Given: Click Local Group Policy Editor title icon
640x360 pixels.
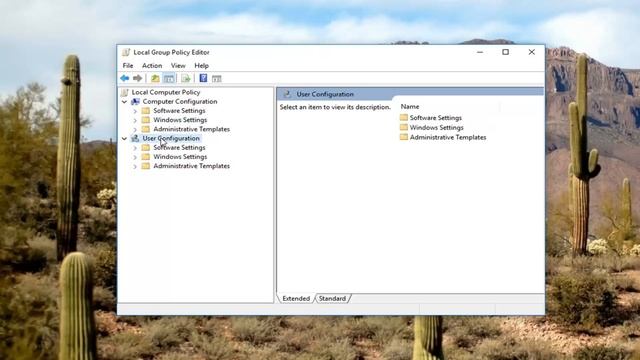Looking at the screenshot, I should click(126, 52).
